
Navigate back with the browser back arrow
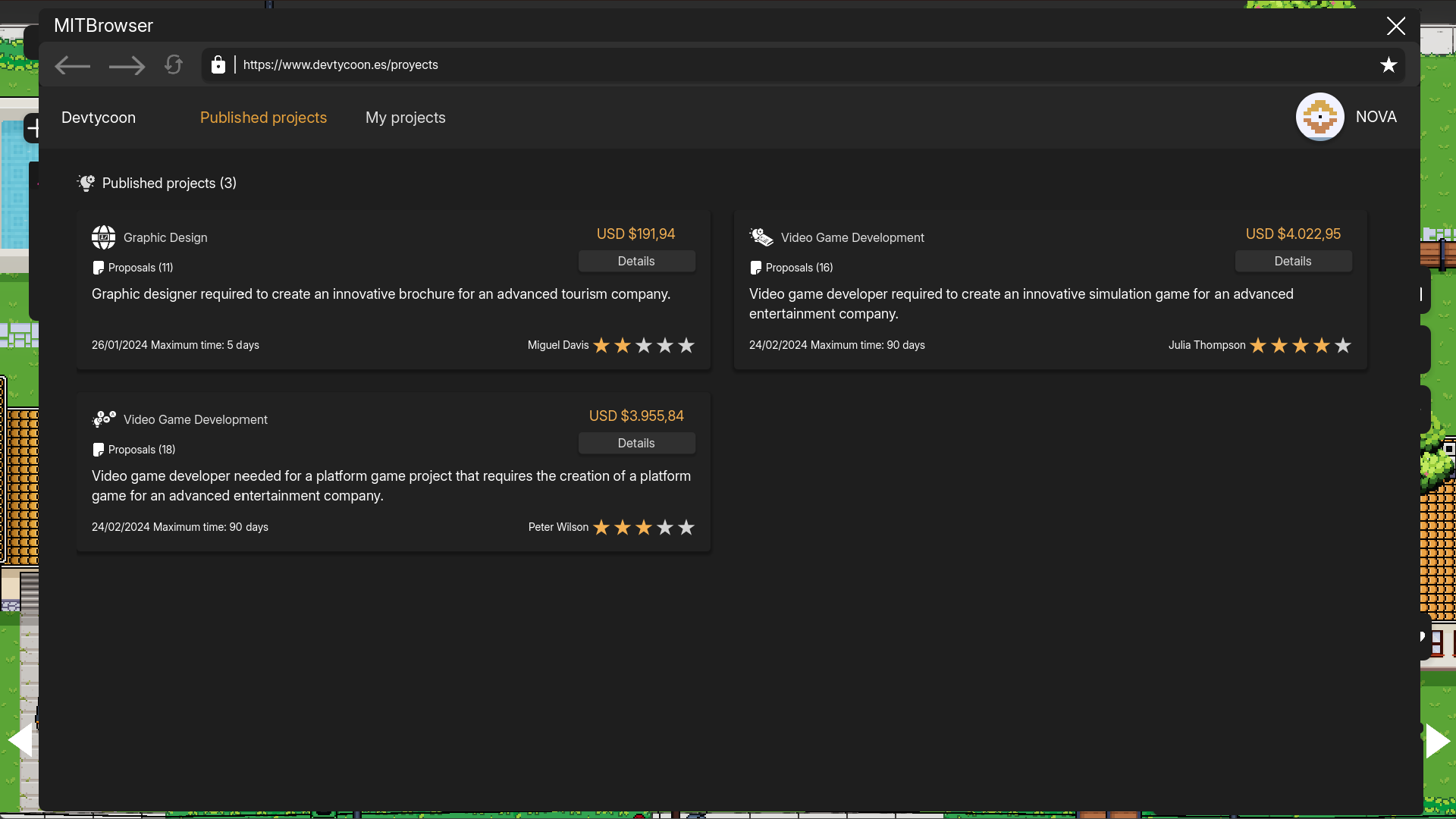(x=72, y=65)
